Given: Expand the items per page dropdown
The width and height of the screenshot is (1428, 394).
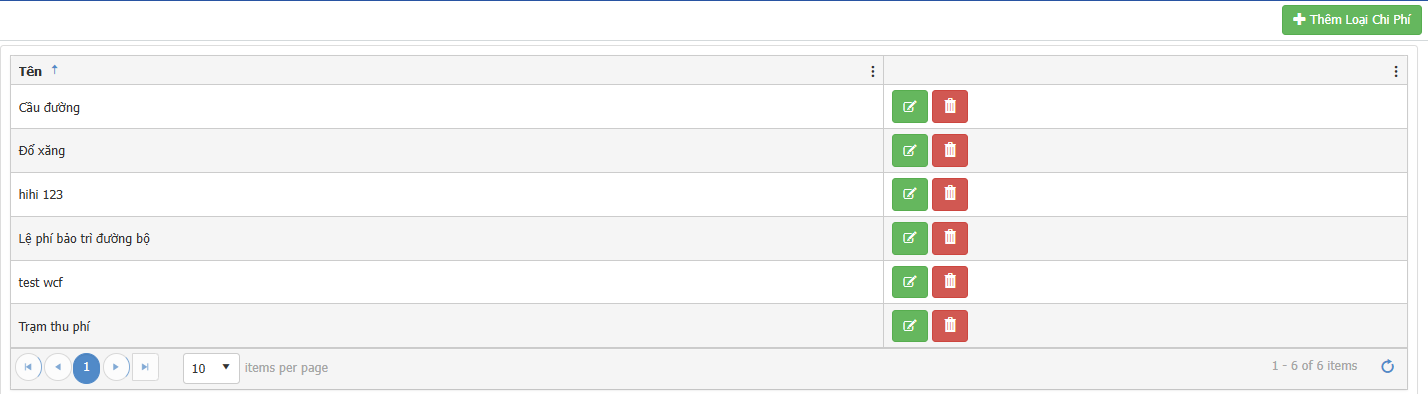Looking at the screenshot, I should 212,368.
